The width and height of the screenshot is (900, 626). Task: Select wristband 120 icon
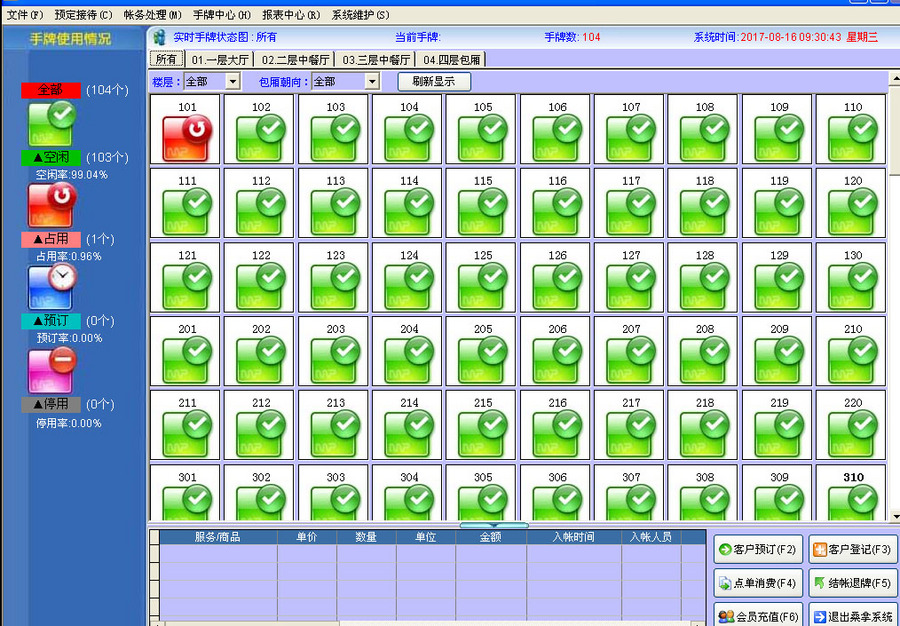[x=853, y=212]
